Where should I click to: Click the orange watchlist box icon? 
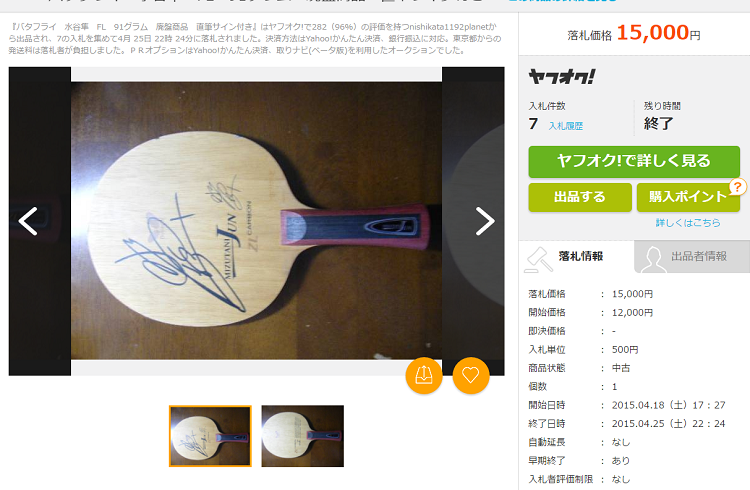(424, 375)
